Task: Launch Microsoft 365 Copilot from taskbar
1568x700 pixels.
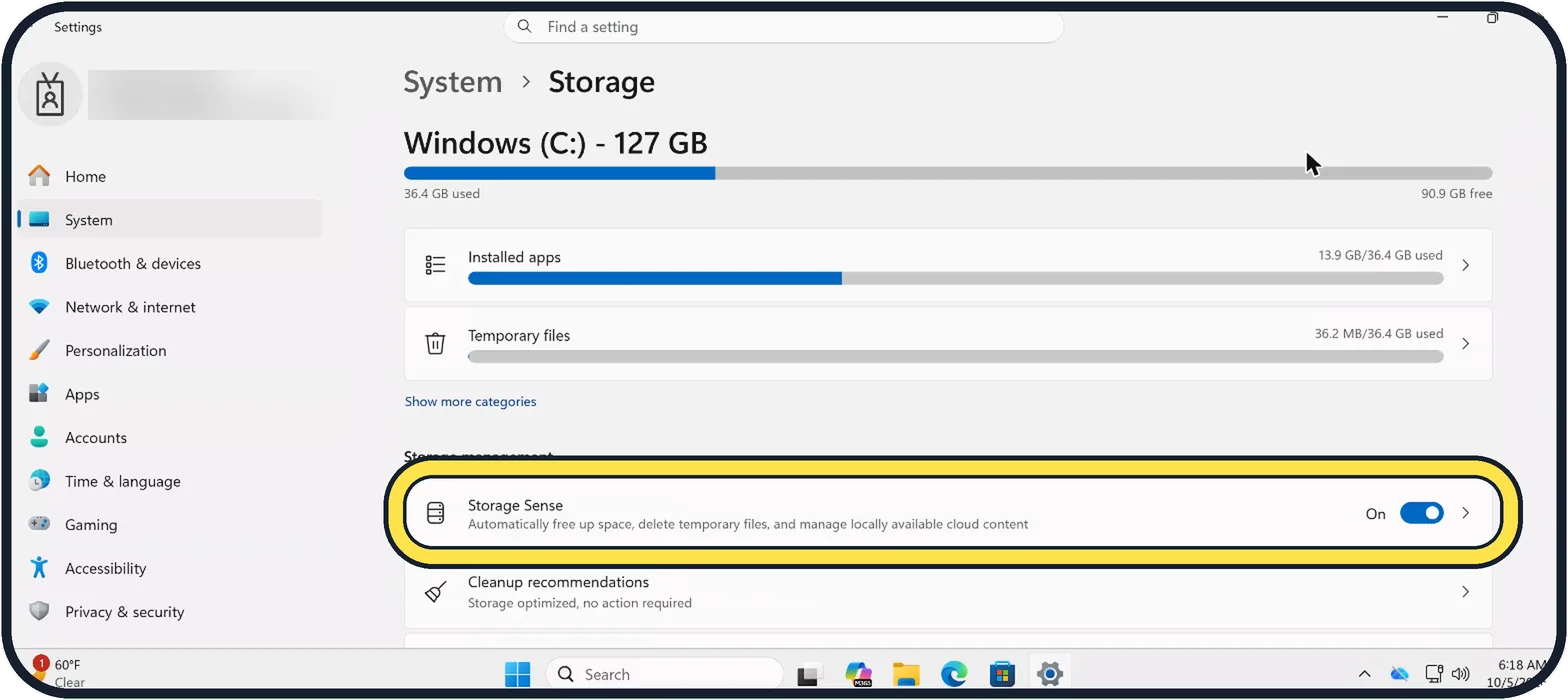Action: pos(858,674)
